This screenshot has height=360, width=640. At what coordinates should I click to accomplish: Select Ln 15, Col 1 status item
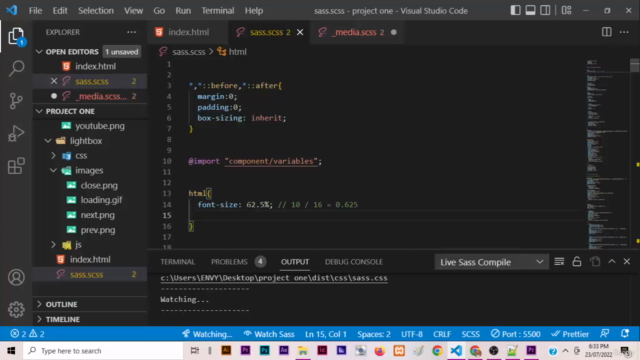click(326, 334)
